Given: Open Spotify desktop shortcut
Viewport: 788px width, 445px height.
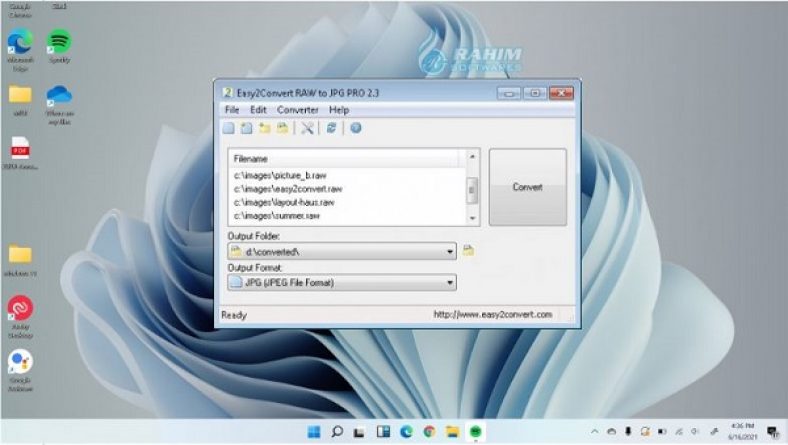Looking at the screenshot, I should pos(59,45).
